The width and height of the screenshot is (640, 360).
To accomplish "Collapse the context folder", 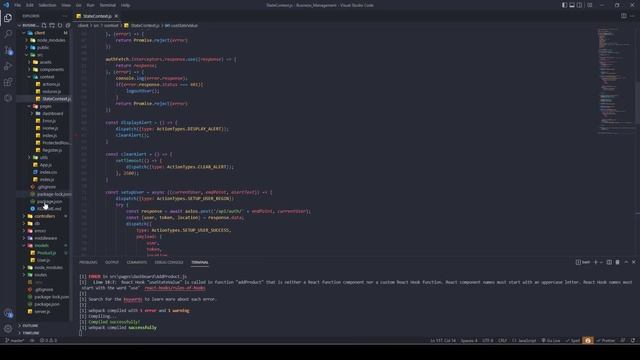I will coord(47,77).
